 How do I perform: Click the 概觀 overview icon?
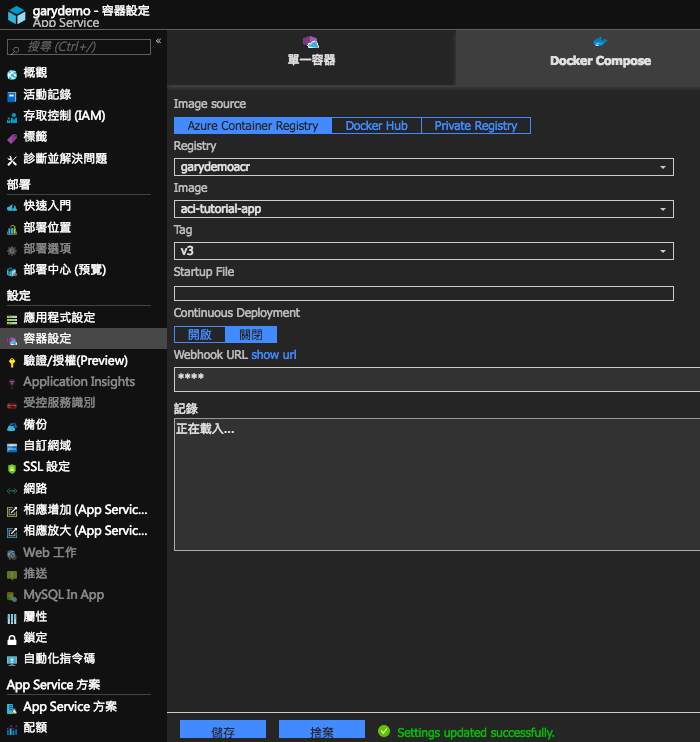pos(12,74)
